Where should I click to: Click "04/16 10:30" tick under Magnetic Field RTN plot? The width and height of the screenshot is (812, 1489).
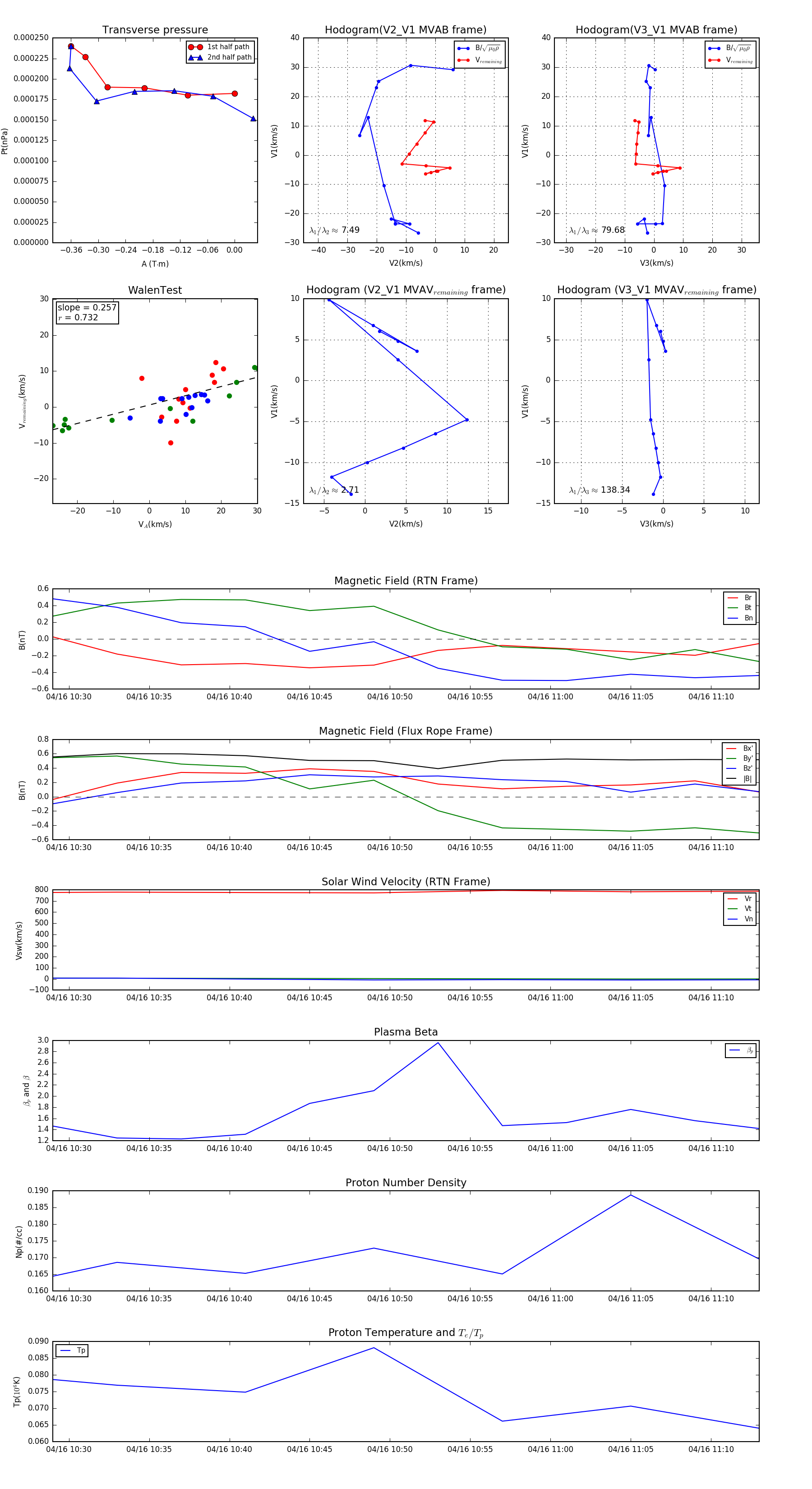(x=69, y=698)
